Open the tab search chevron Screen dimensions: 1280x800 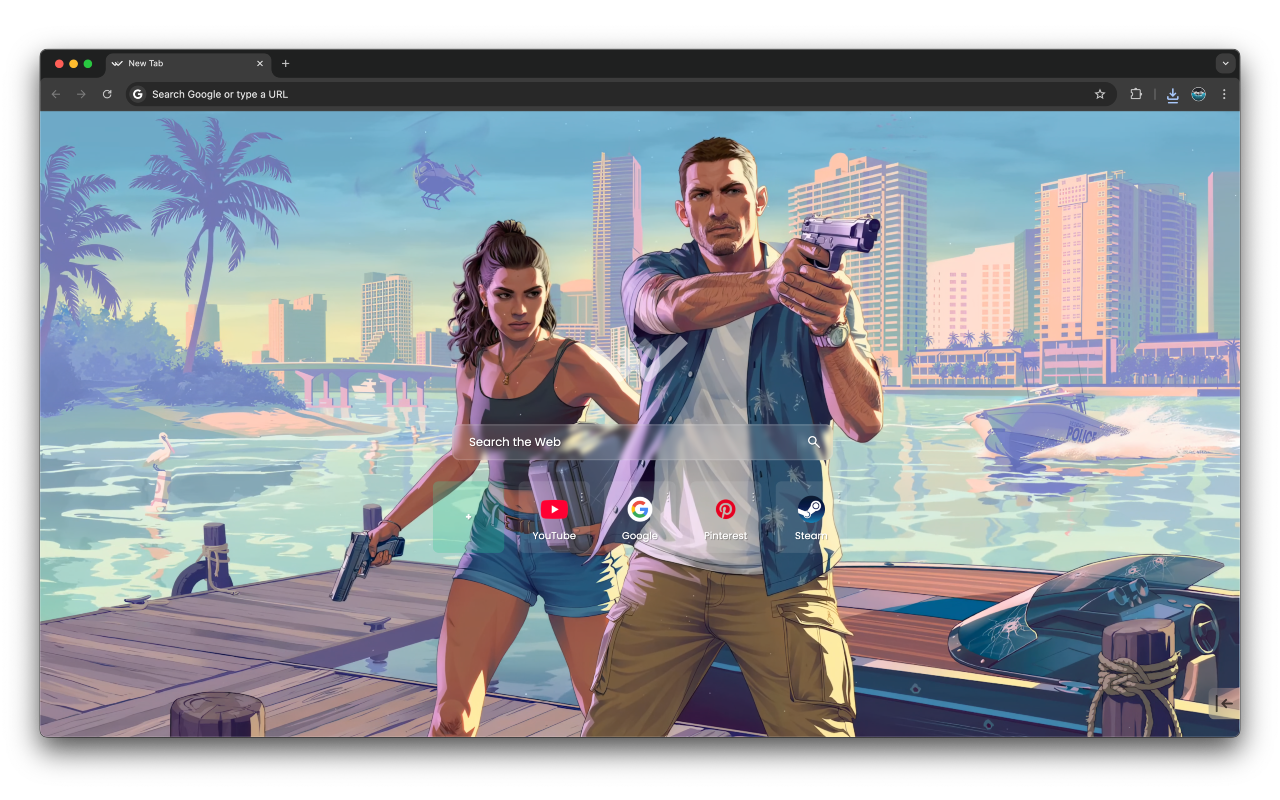coord(1225,63)
